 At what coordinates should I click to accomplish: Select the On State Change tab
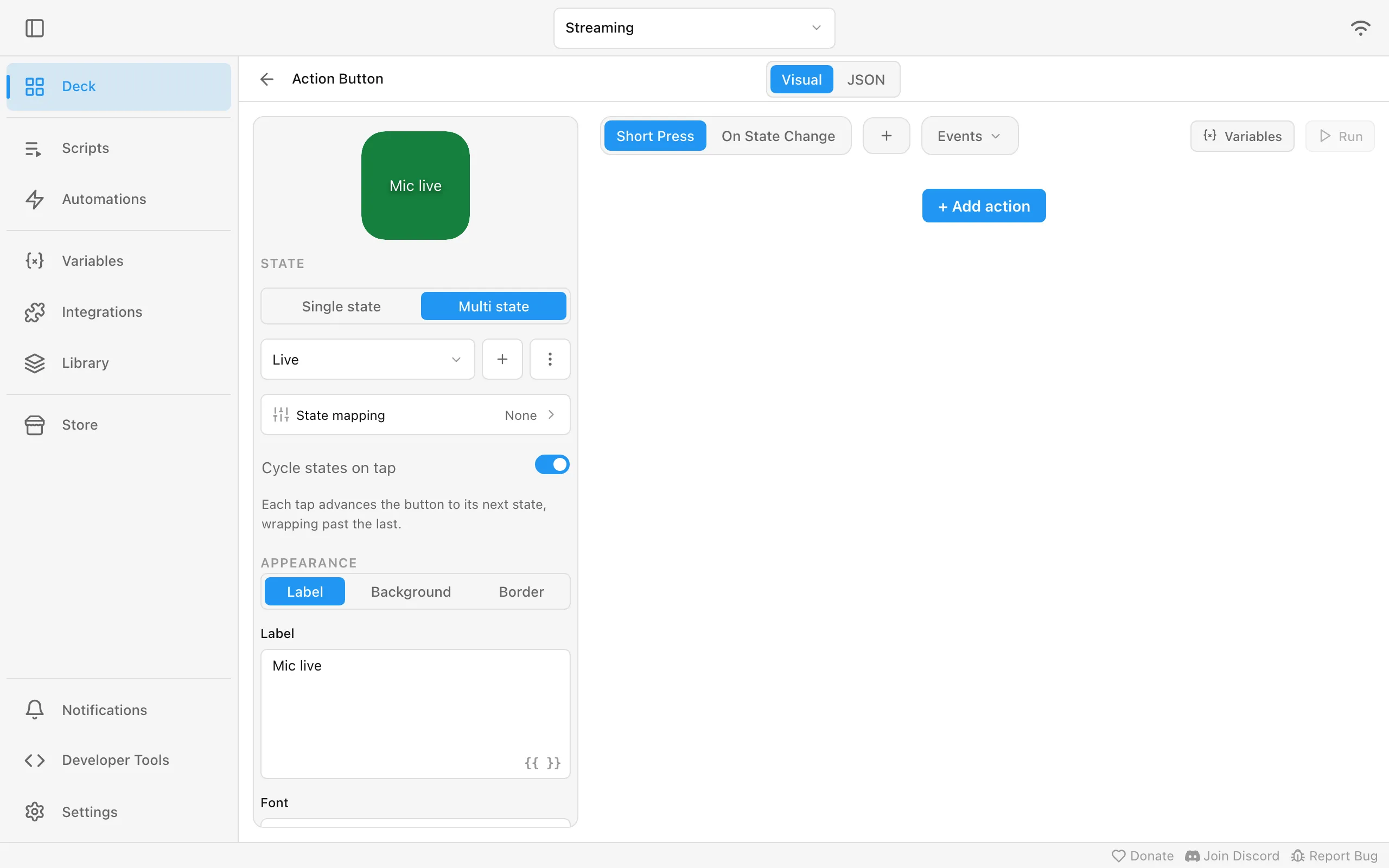click(x=778, y=136)
